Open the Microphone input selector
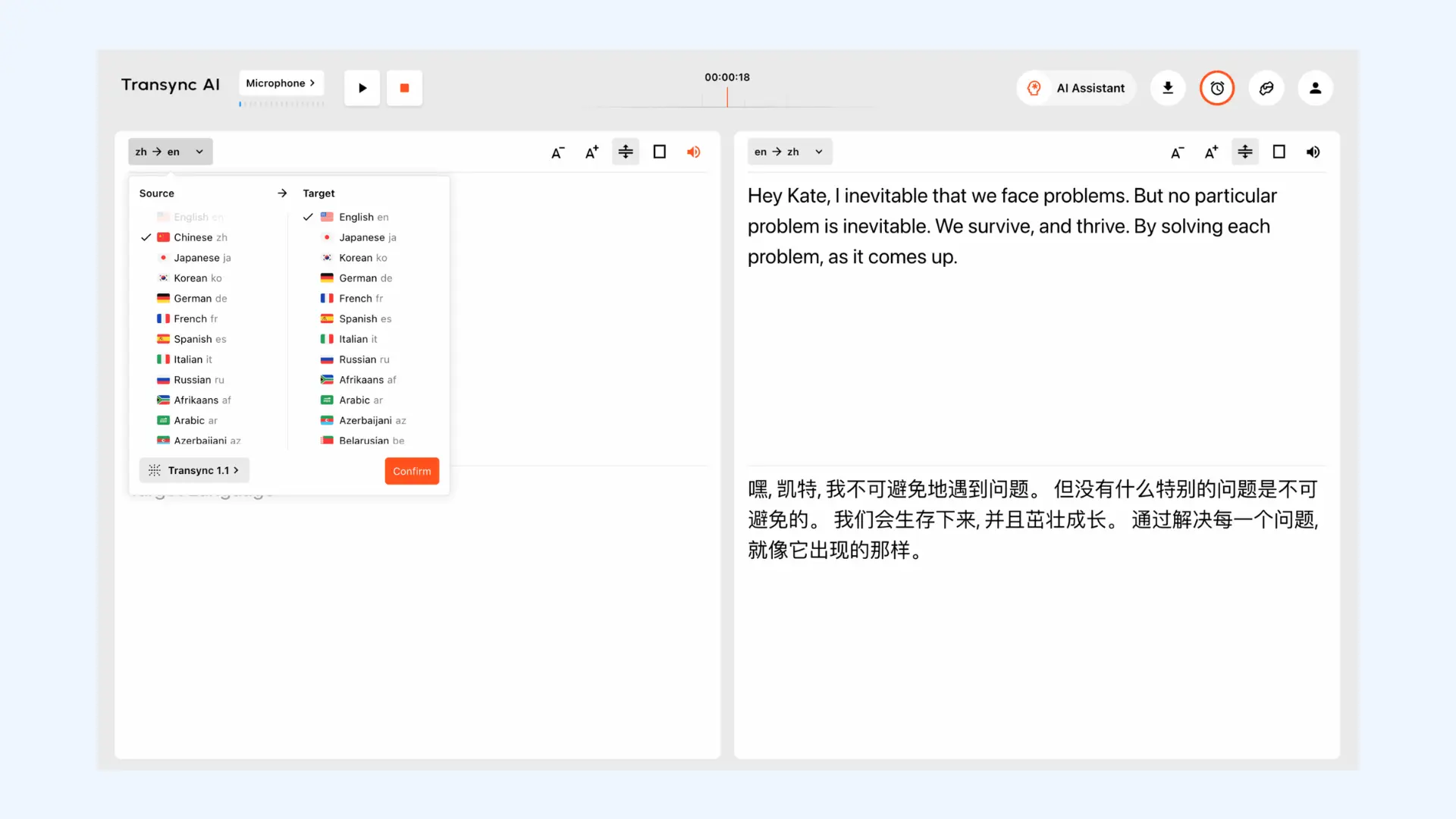The width and height of the screenshot is (1456, 819). coord(281,83)
